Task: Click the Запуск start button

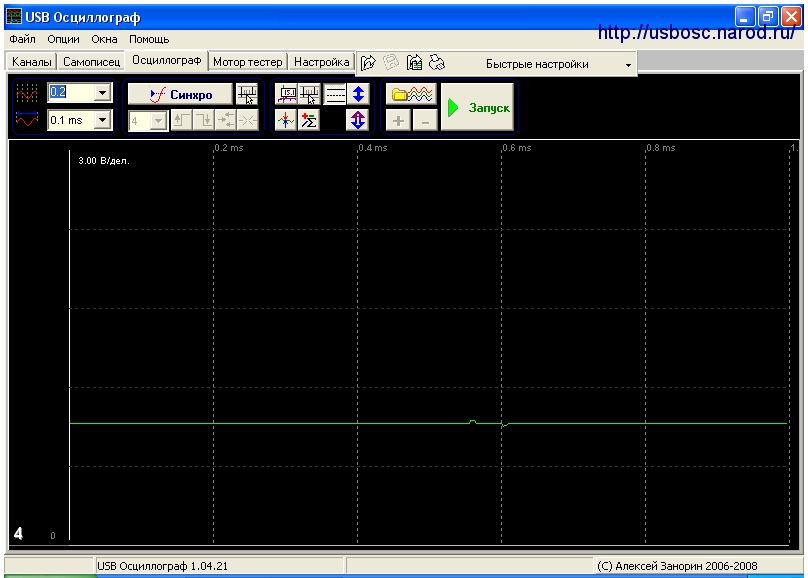Action: pyautogui.click(x=477, y=107)
